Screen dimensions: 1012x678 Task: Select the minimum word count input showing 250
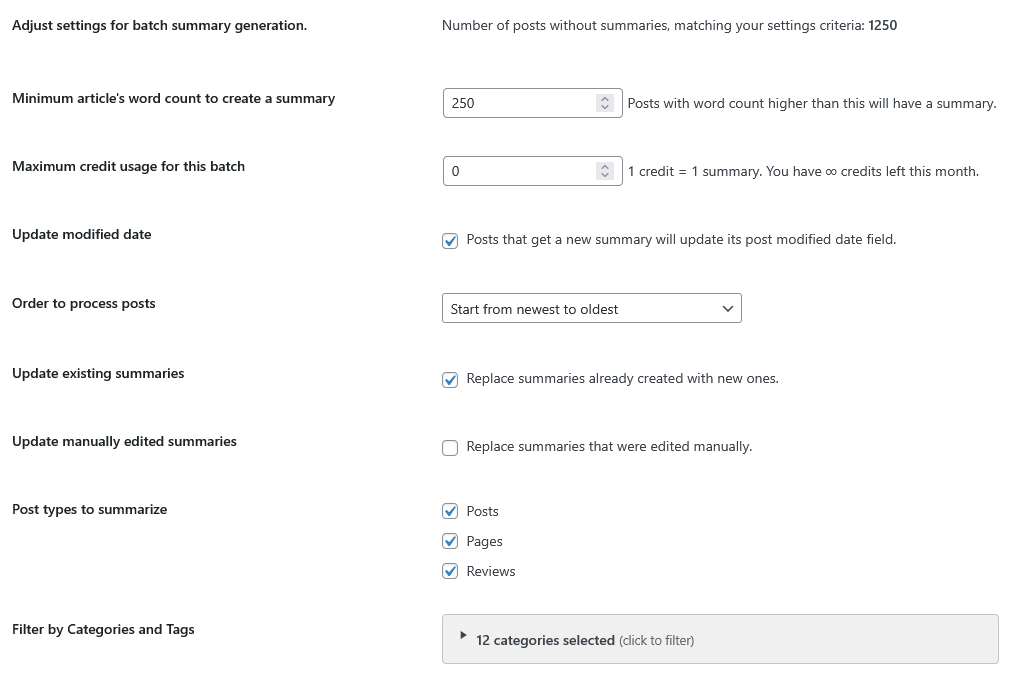tap(520, 102)
